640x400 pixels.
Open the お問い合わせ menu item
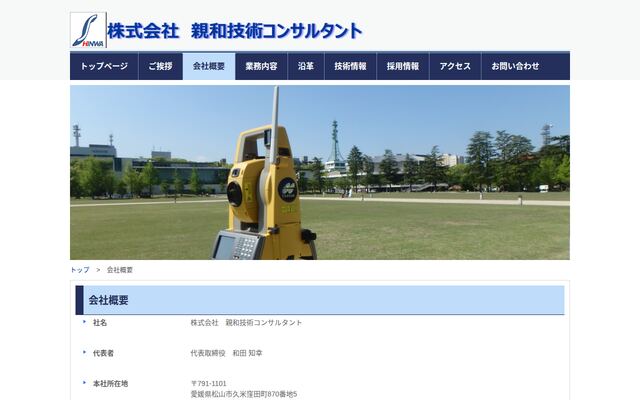(516, 66)
